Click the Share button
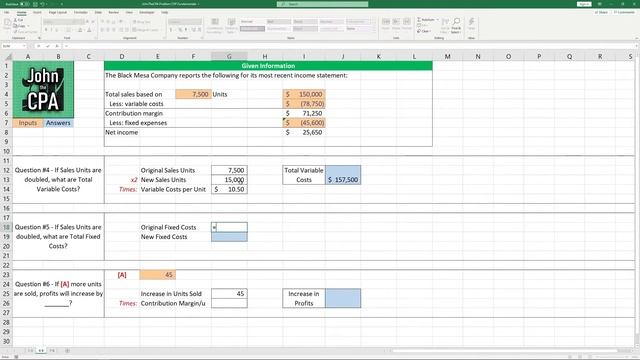This screenshot has height=360, width=640. click(602, 13)
